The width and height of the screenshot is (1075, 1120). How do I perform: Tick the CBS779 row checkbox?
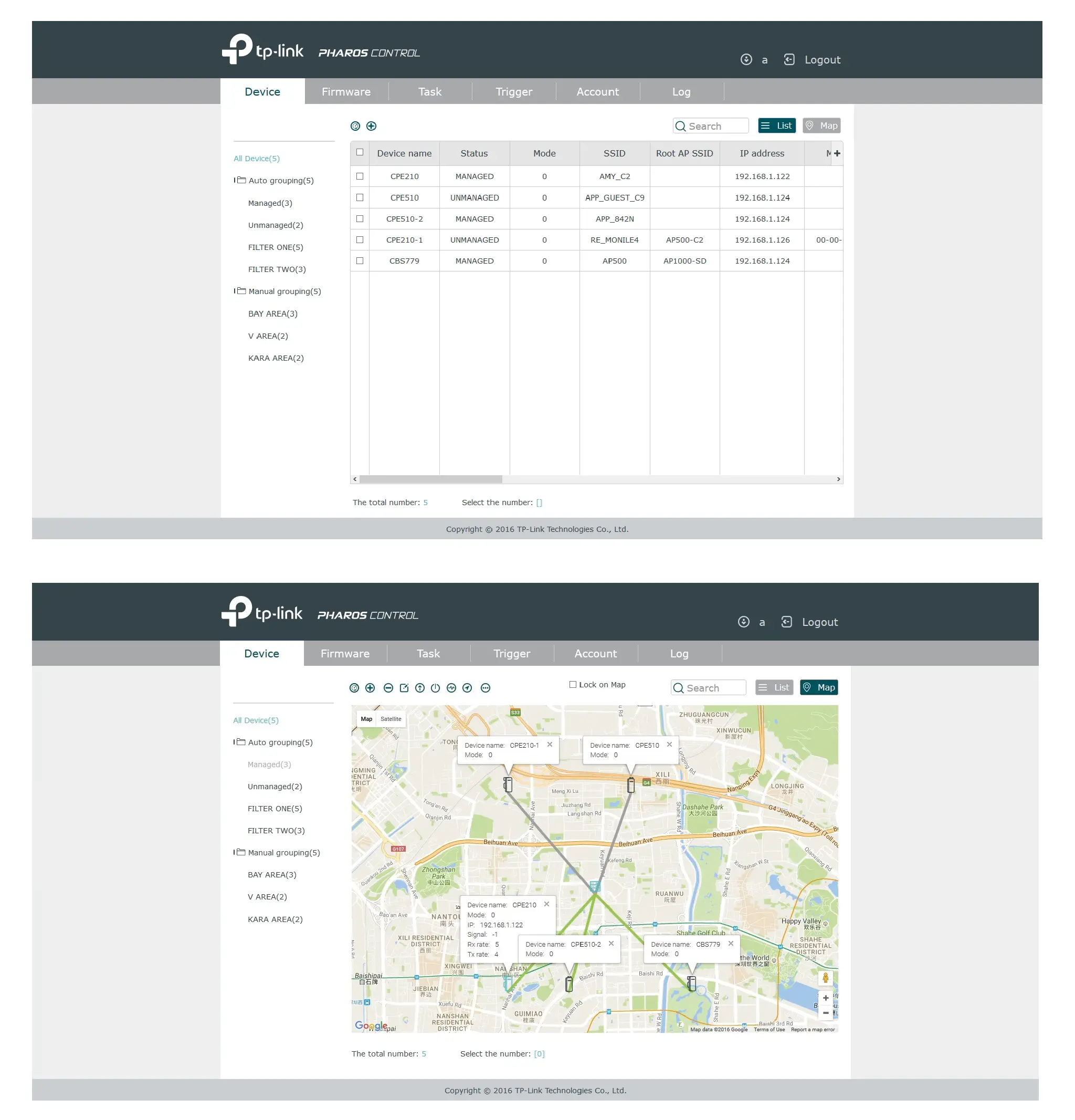pyautogui.click(x=360, y=260)
